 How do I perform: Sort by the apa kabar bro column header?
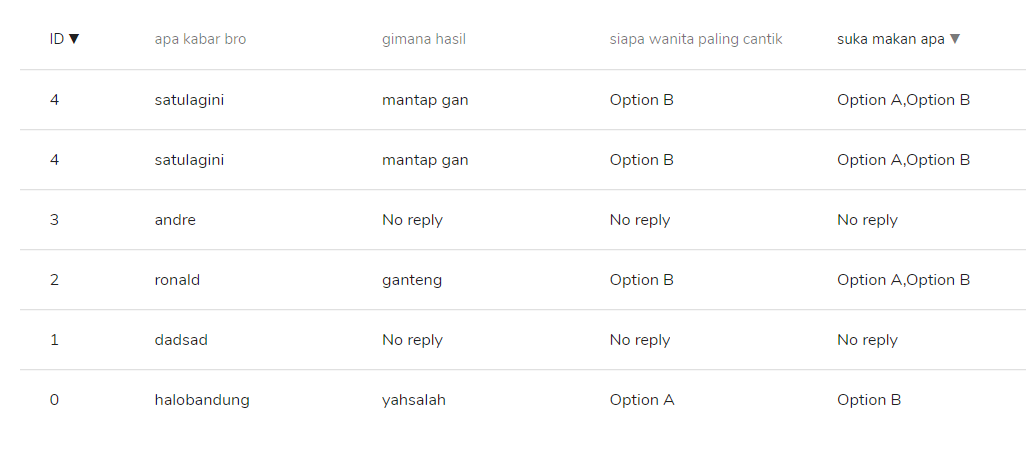(200, 39)
